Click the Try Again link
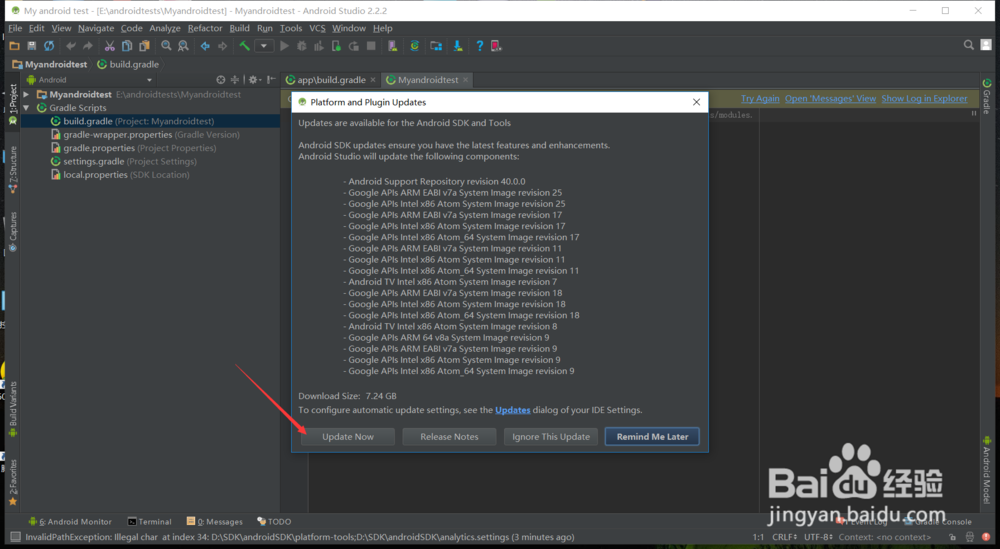Image resolution: width=1000 pixels, height=549 pixels. [760, 99]
